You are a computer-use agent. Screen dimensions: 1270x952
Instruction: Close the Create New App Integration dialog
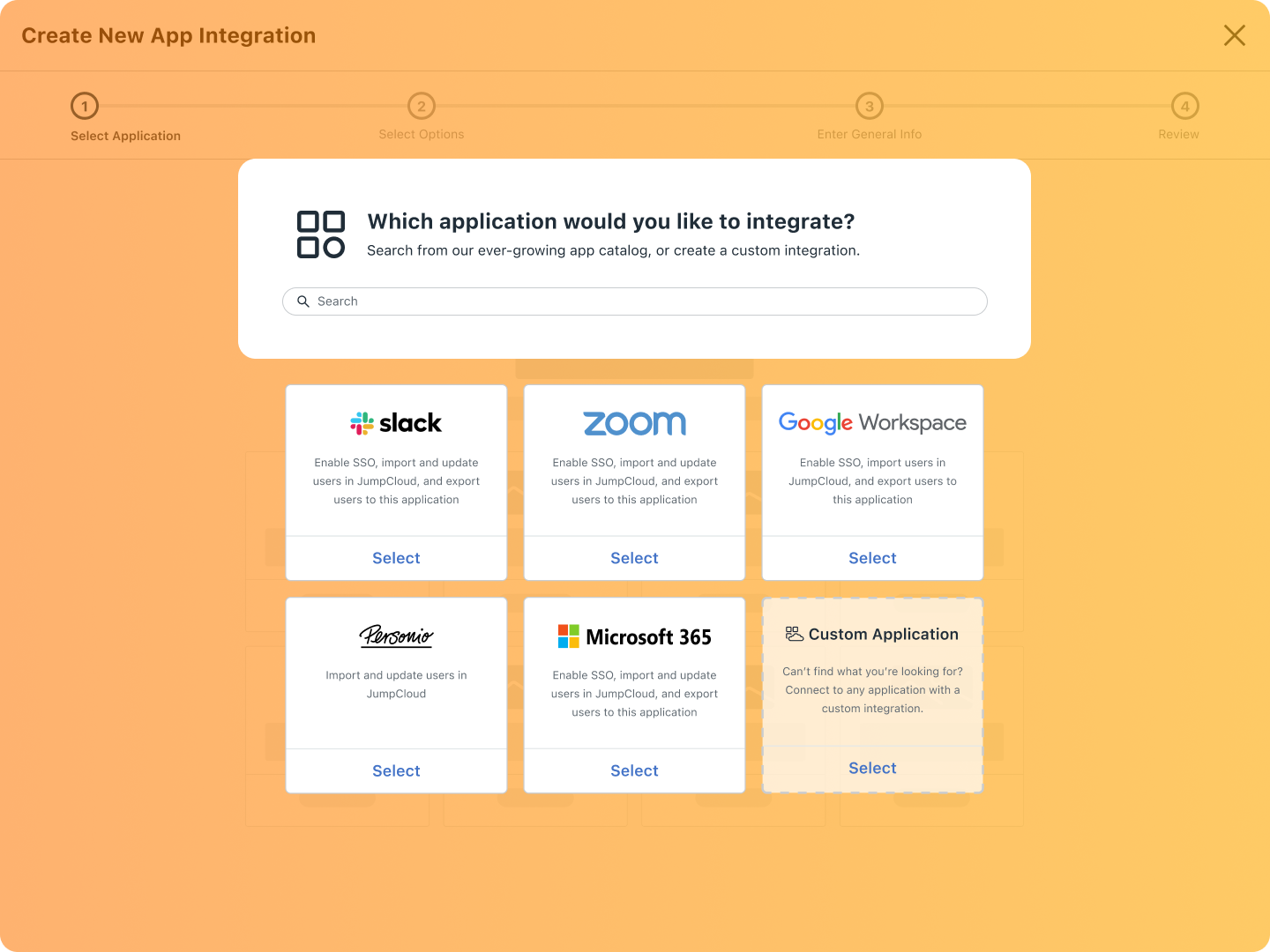1234,35
